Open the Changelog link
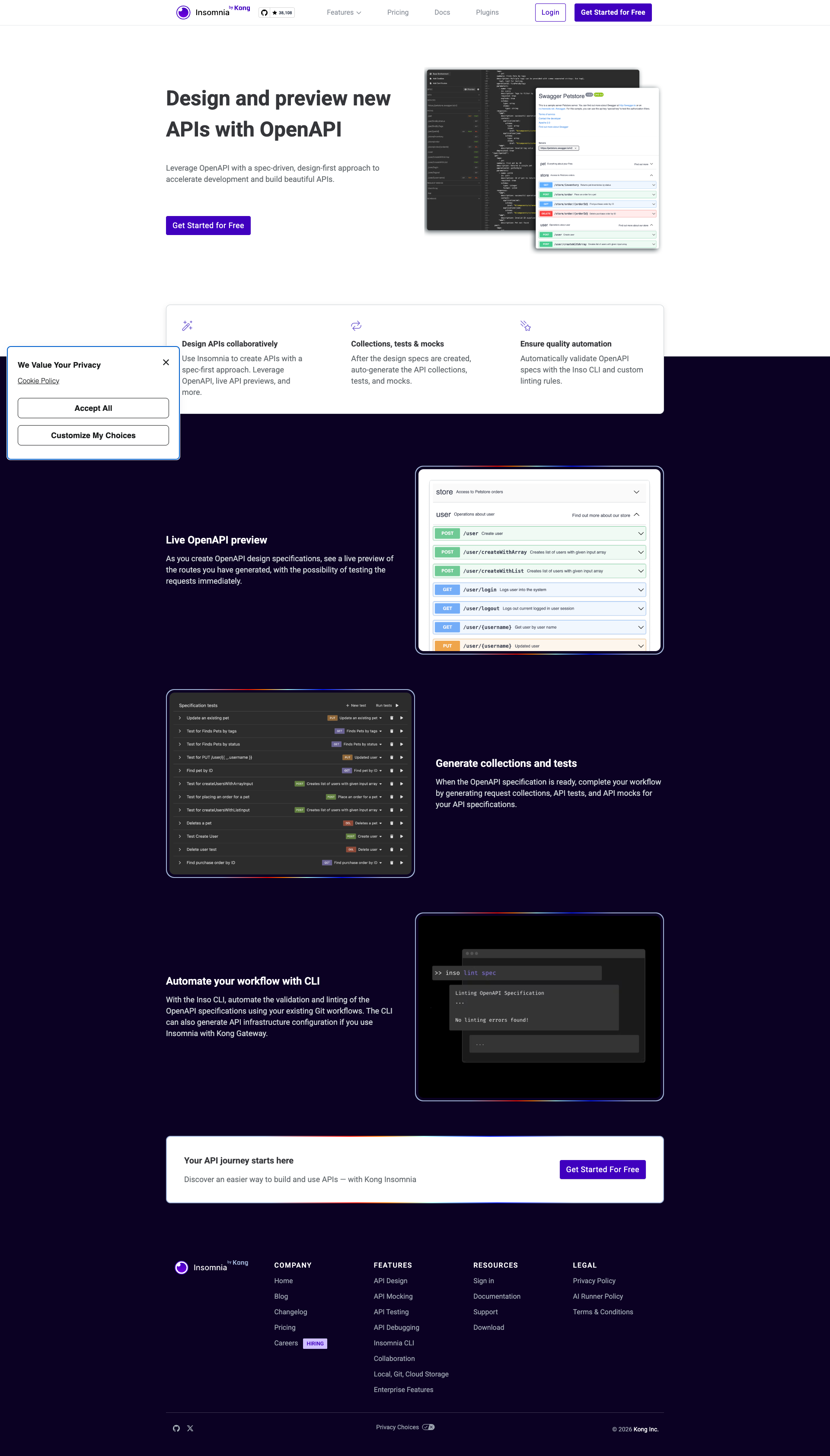 click(x=291, y=1312)
